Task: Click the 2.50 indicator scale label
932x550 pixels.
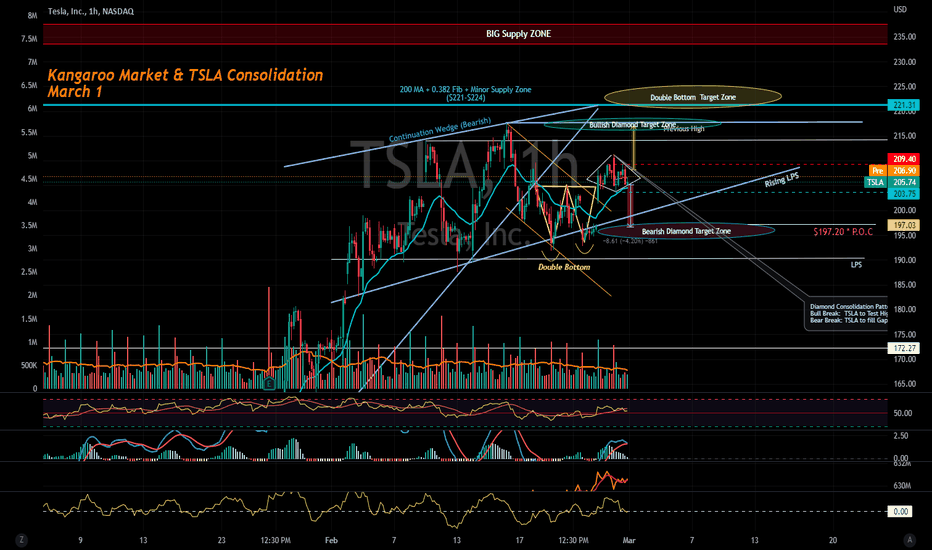Action: [900, 436]
